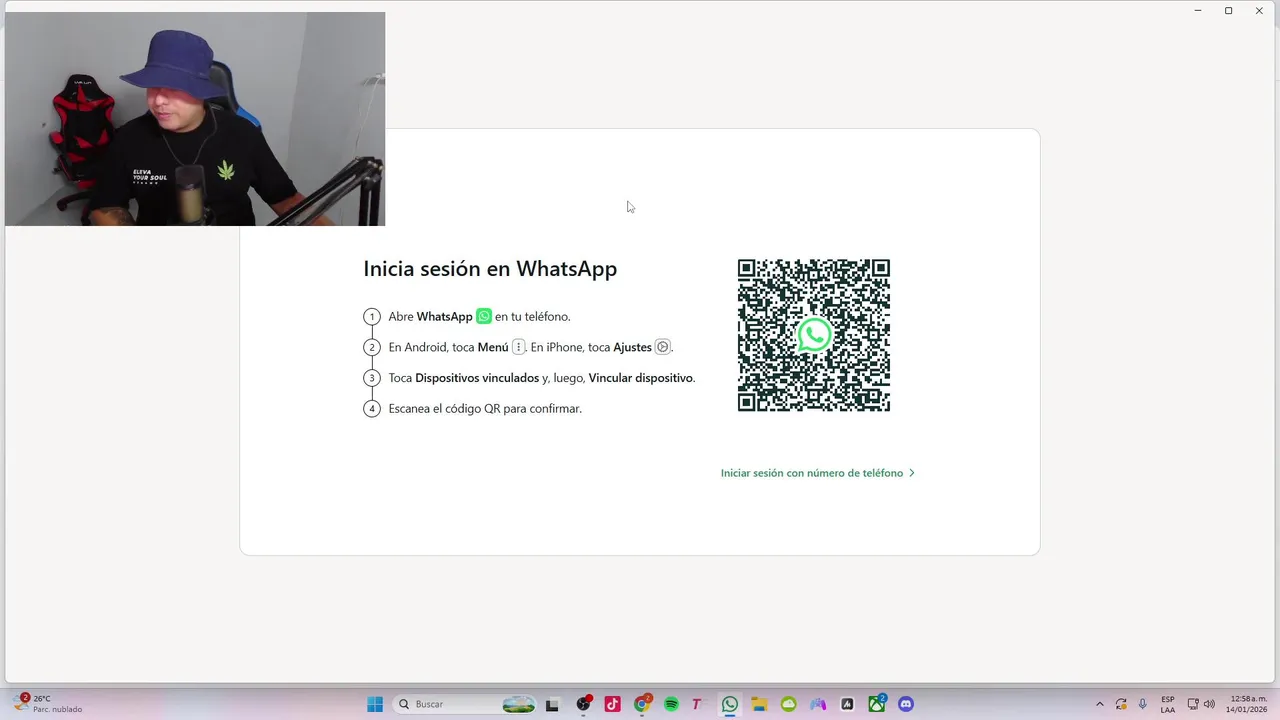Open File Explorer from the taskbar
This screenshot has width=1280, height=720.
click(x=759, y=704)
